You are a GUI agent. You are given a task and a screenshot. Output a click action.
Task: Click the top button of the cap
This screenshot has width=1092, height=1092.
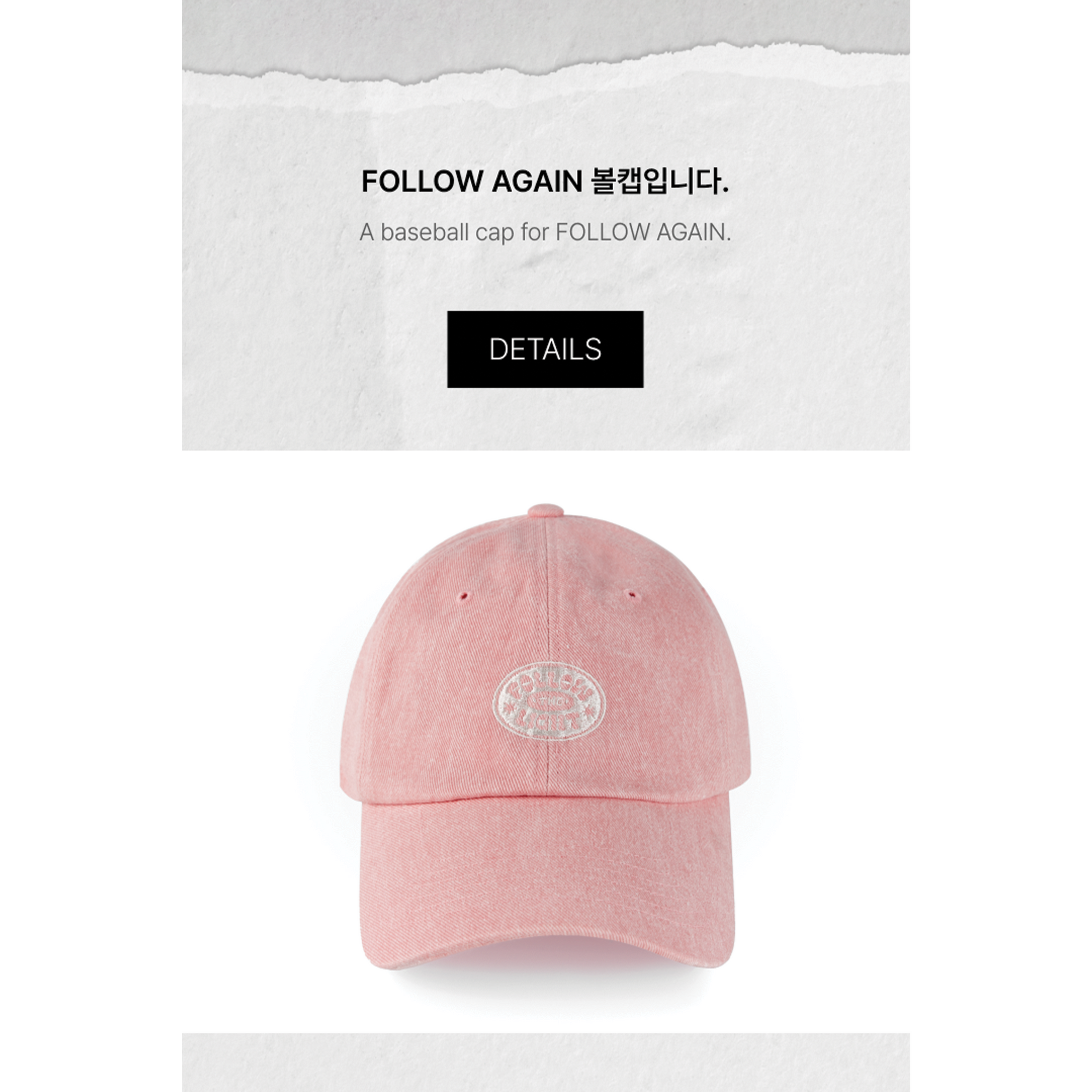pyautogui.click(x=545, y=510)
